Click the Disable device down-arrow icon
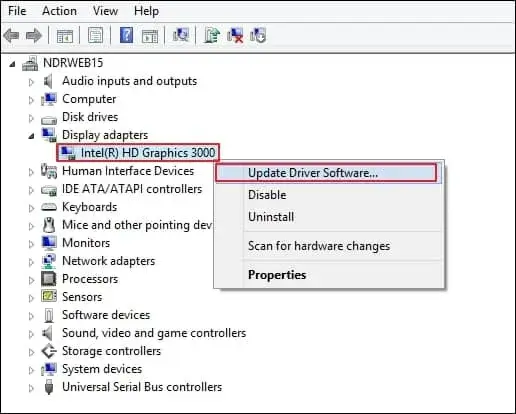This screenshot has height=414, width=516. pos(258,35)
